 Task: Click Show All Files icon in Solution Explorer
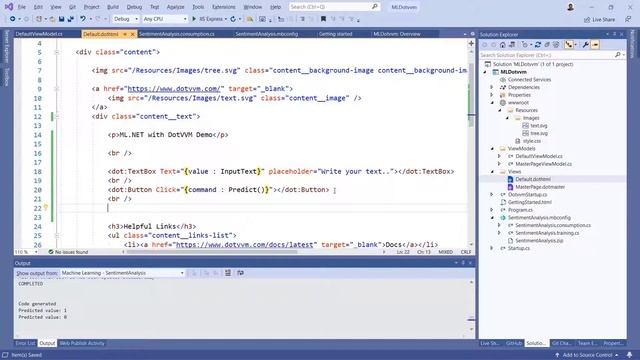coord(556,45)
